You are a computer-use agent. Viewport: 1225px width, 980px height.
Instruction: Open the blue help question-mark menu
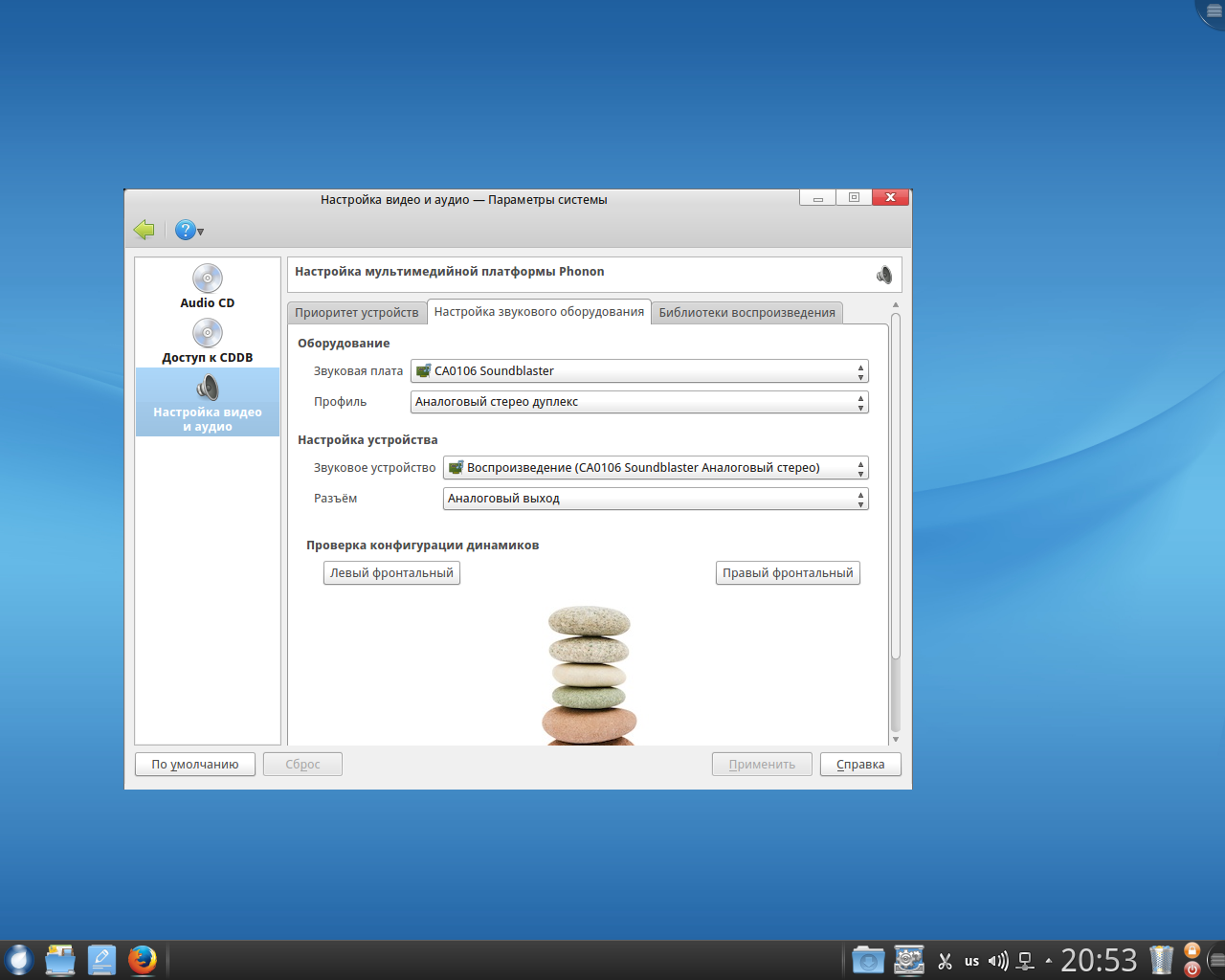coord(187,230)
